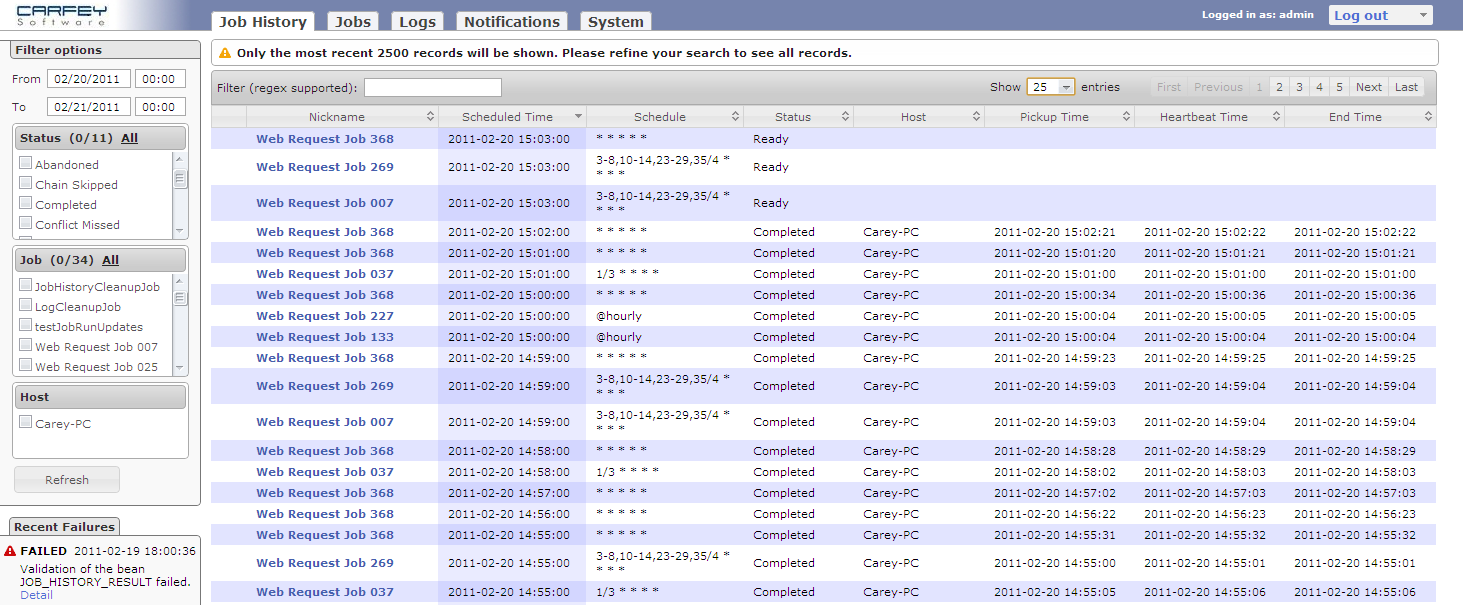The height and width of the screenshot is (605, 1463).
Task: Open the Notifications tab
Action: (511, 21)
